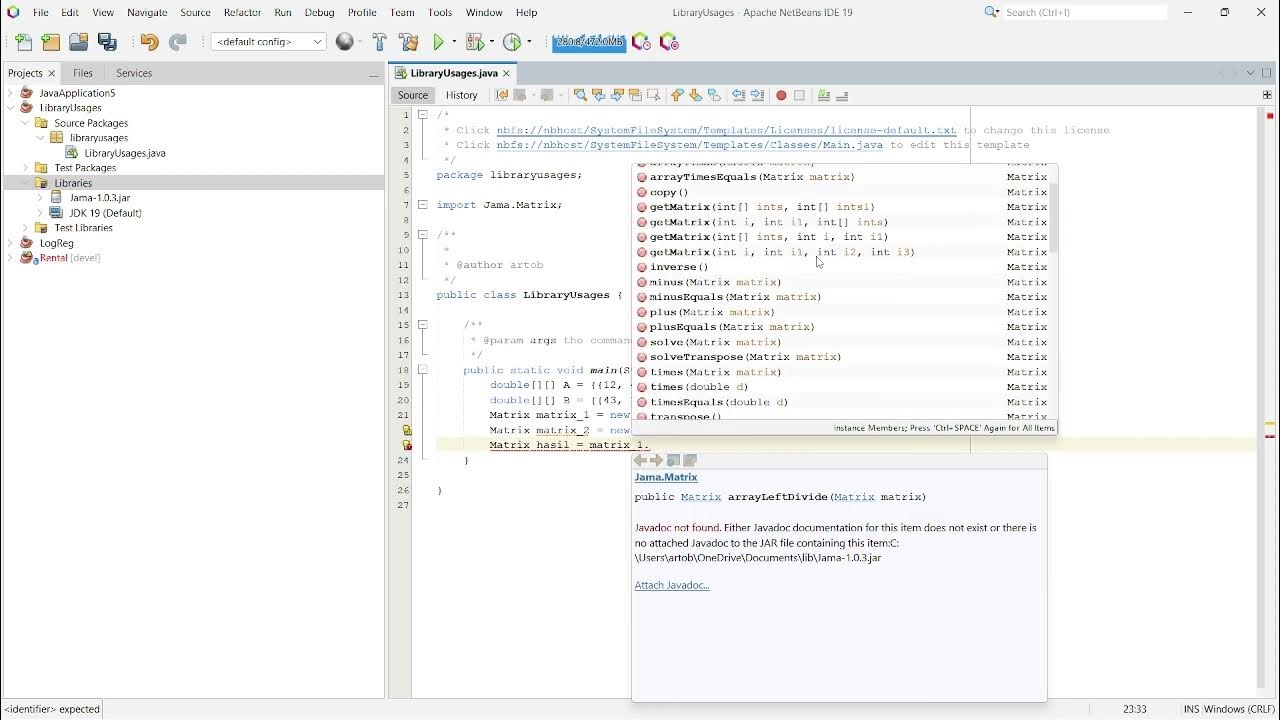Expand the Jama-1.0.3.jar library node
The width and height of the screenshot is (1280, 720).
pos(40,198)
